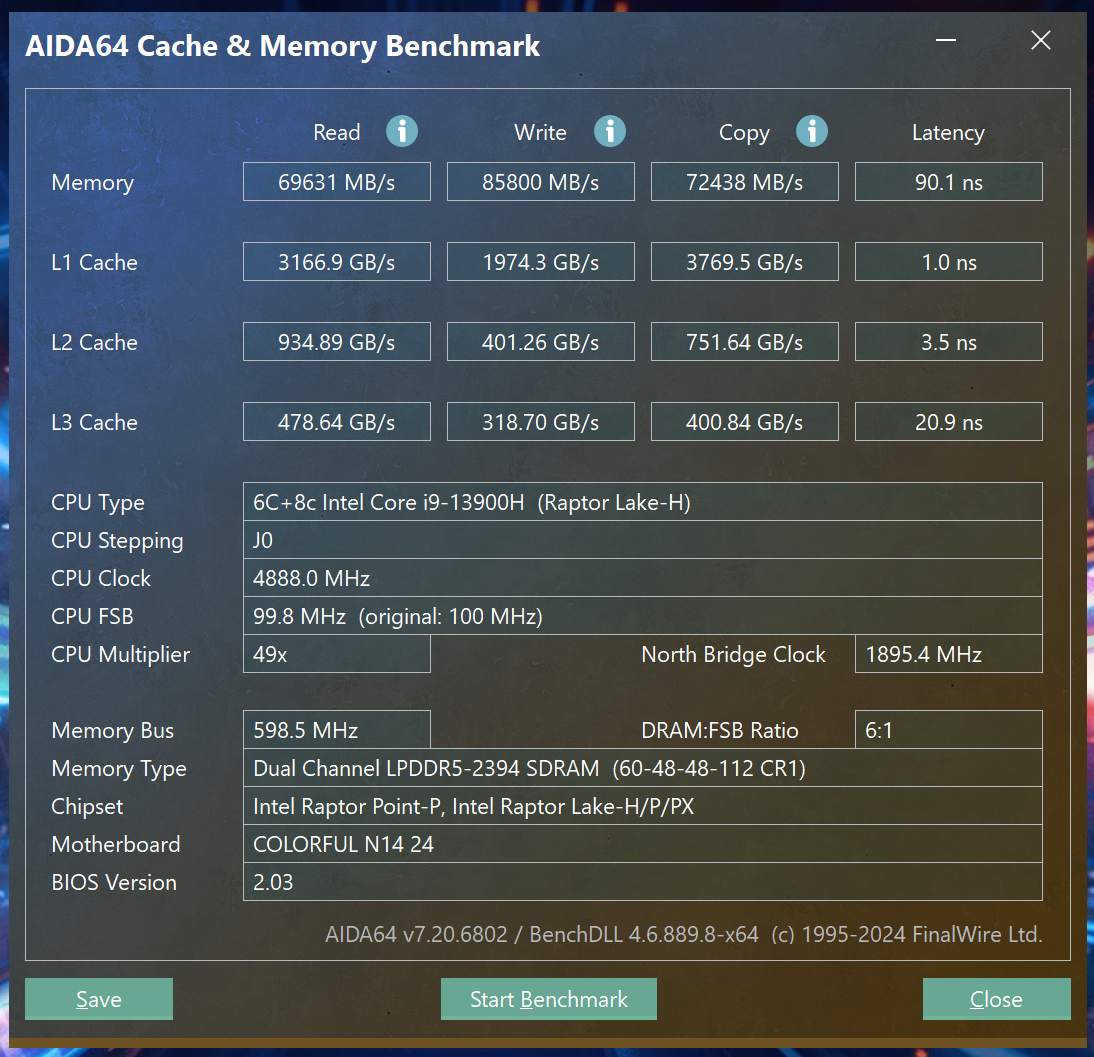Screen dimensions: 1094x1057
Task: Select L3 Cache read value 478.64 GB/s
Action: click(x=337, y=422)
